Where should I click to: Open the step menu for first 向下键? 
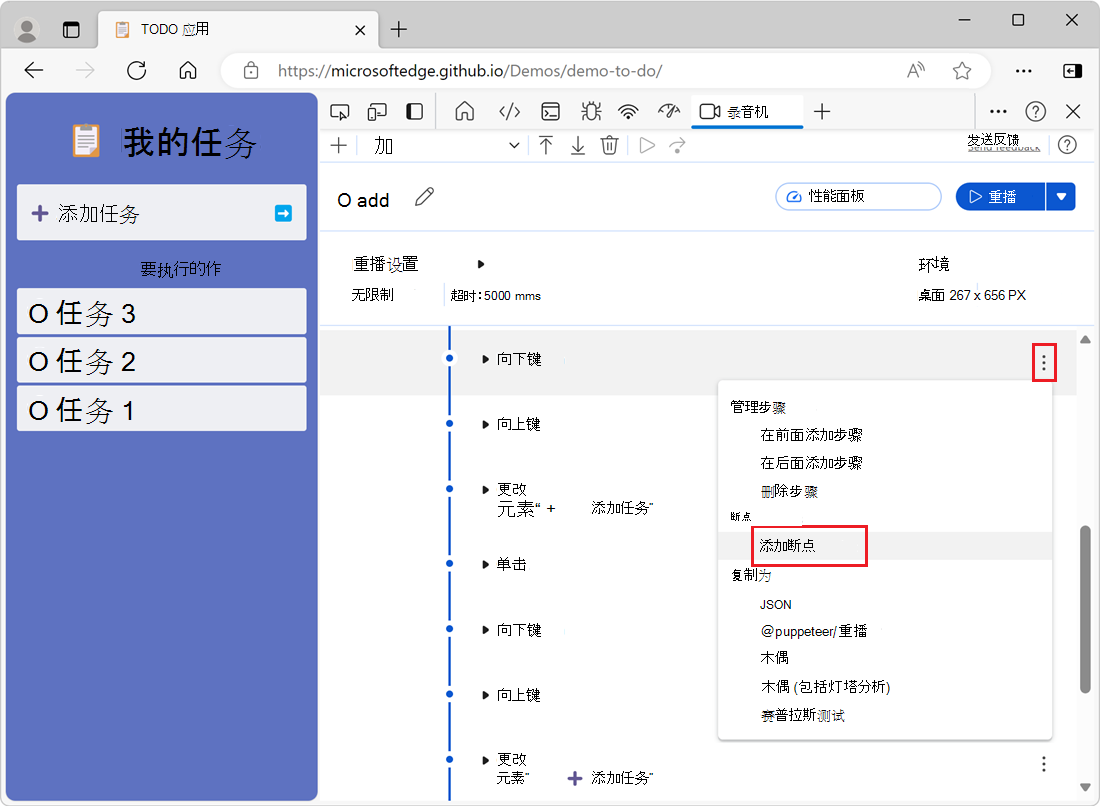pyautogui.click(x=1044, y=363)
